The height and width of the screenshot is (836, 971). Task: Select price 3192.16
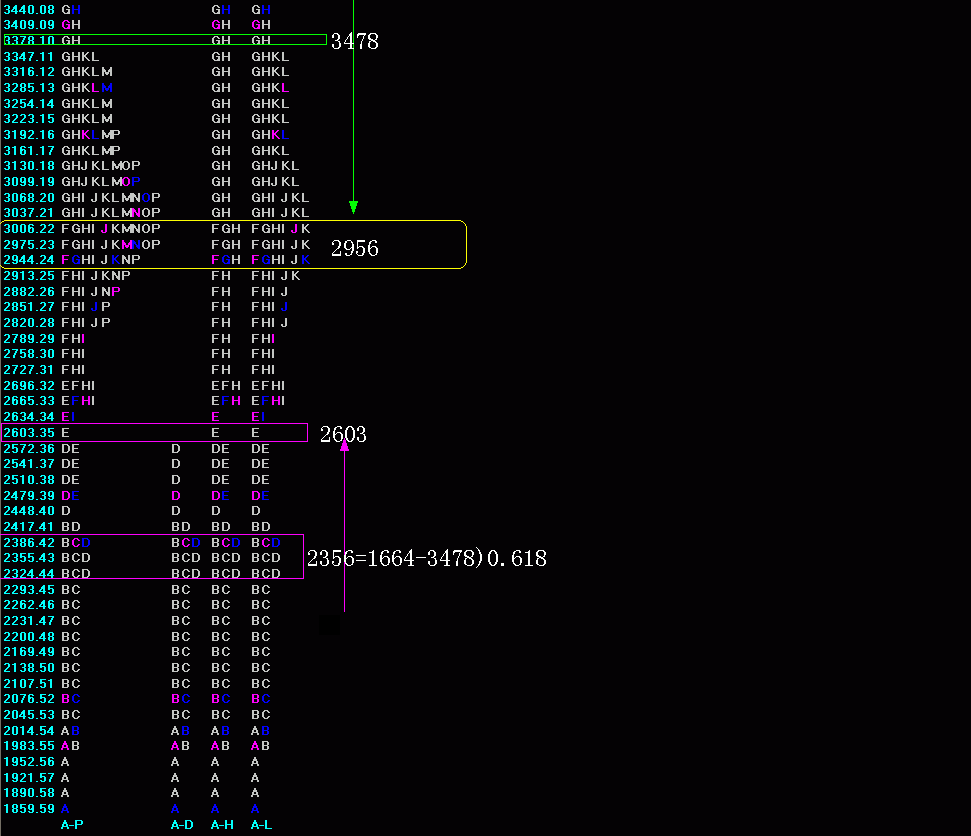[29, 135]
